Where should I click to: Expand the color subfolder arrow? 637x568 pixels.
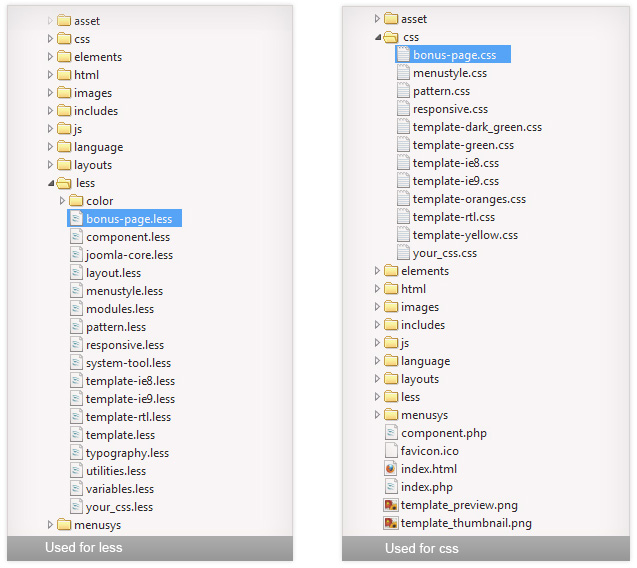pos(62,200)
